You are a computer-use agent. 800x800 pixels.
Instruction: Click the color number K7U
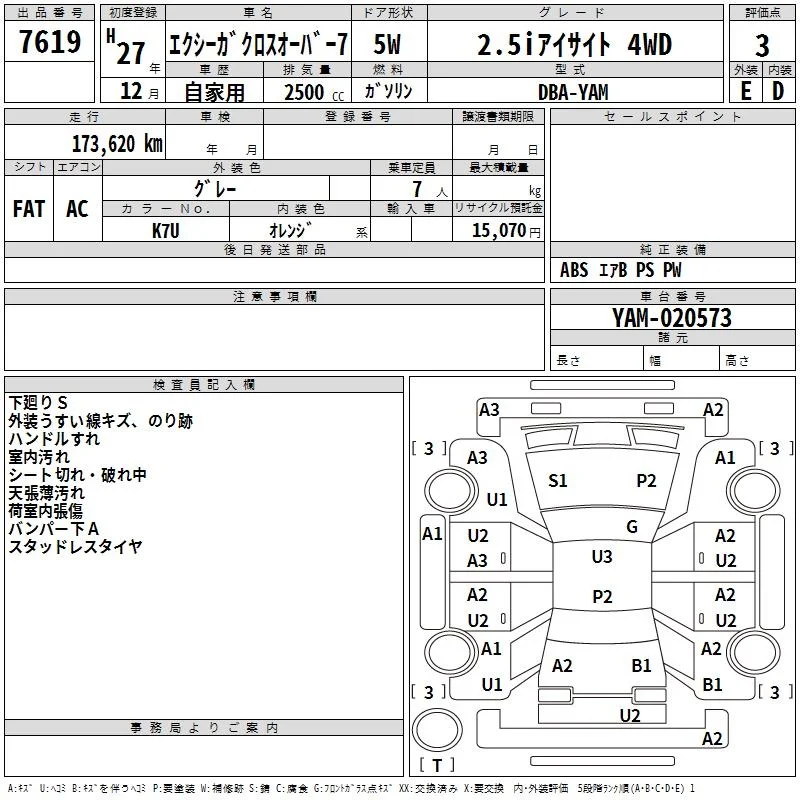click(166, 231)
